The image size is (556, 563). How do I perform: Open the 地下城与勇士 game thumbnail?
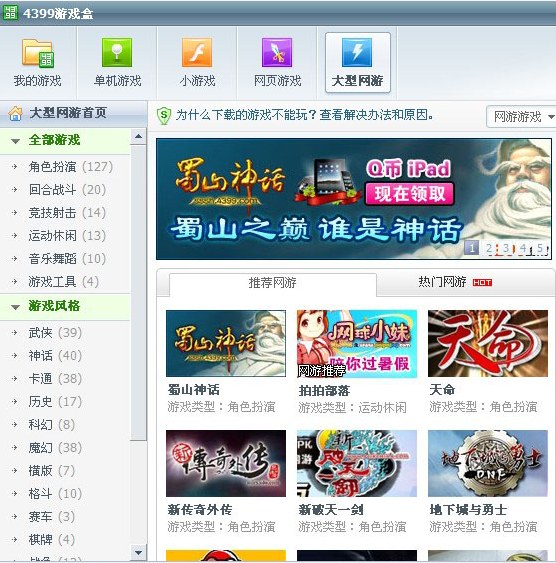tap(488, 463)
